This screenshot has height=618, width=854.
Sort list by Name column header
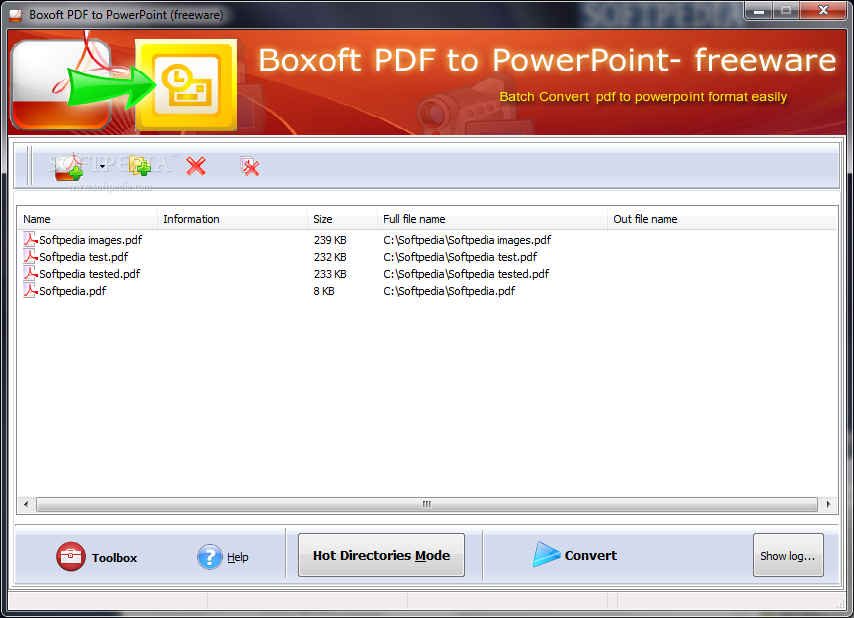pyautogui.click(x=87, y=219)
